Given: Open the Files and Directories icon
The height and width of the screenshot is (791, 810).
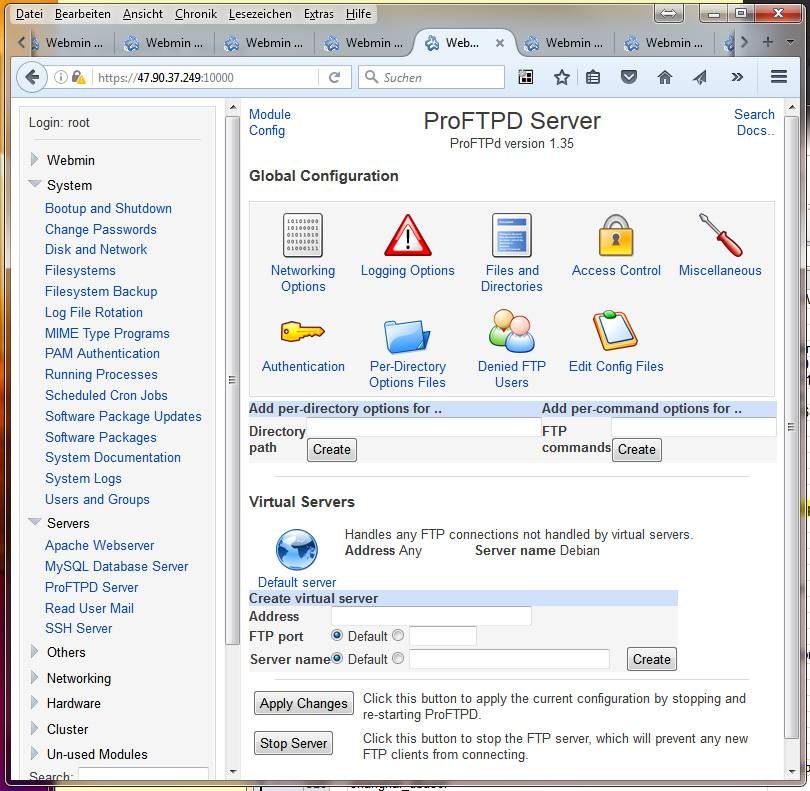Looking at the screenshot, I should (511, 235).
